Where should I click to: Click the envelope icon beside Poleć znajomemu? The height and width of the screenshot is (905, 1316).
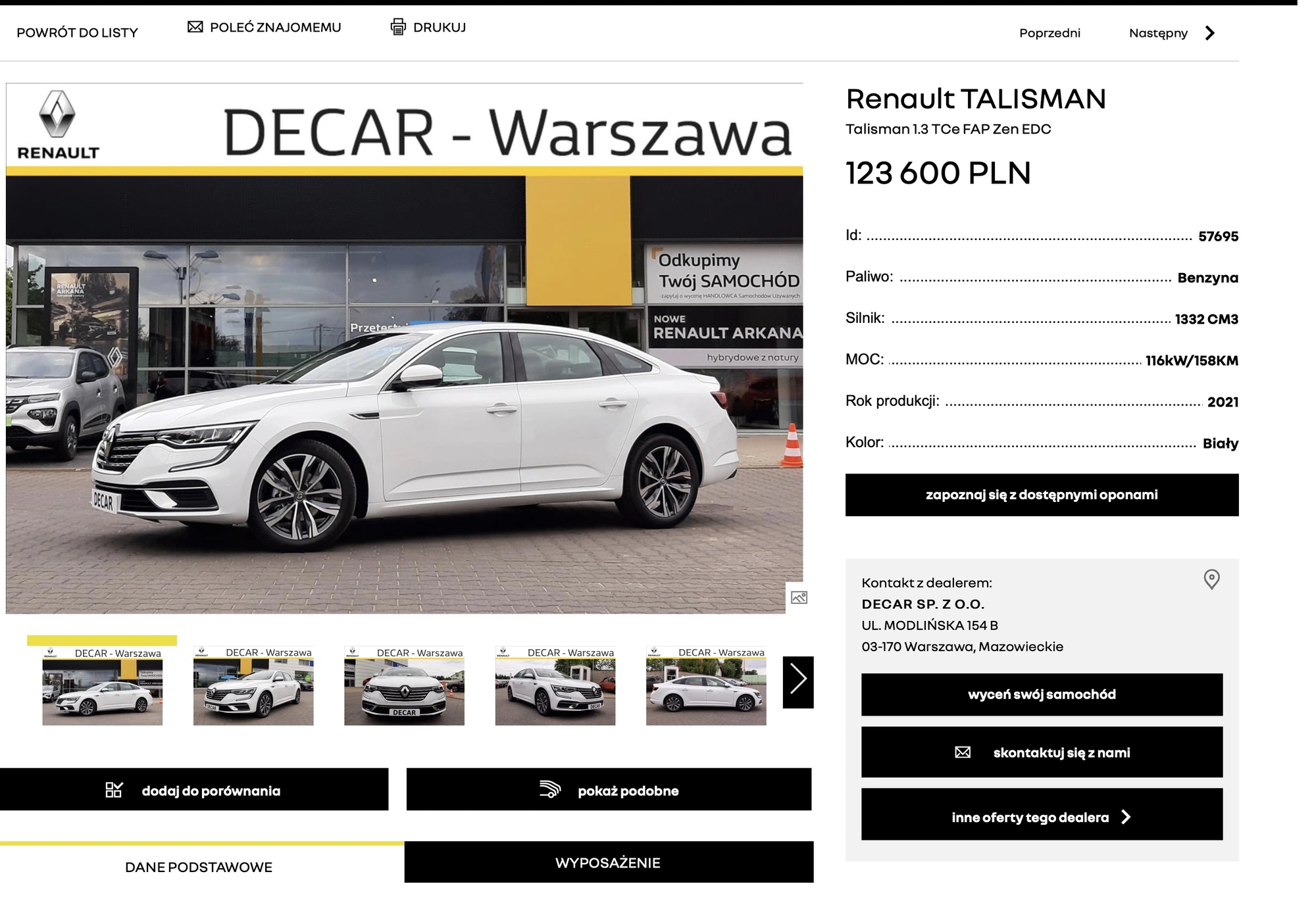195,27
